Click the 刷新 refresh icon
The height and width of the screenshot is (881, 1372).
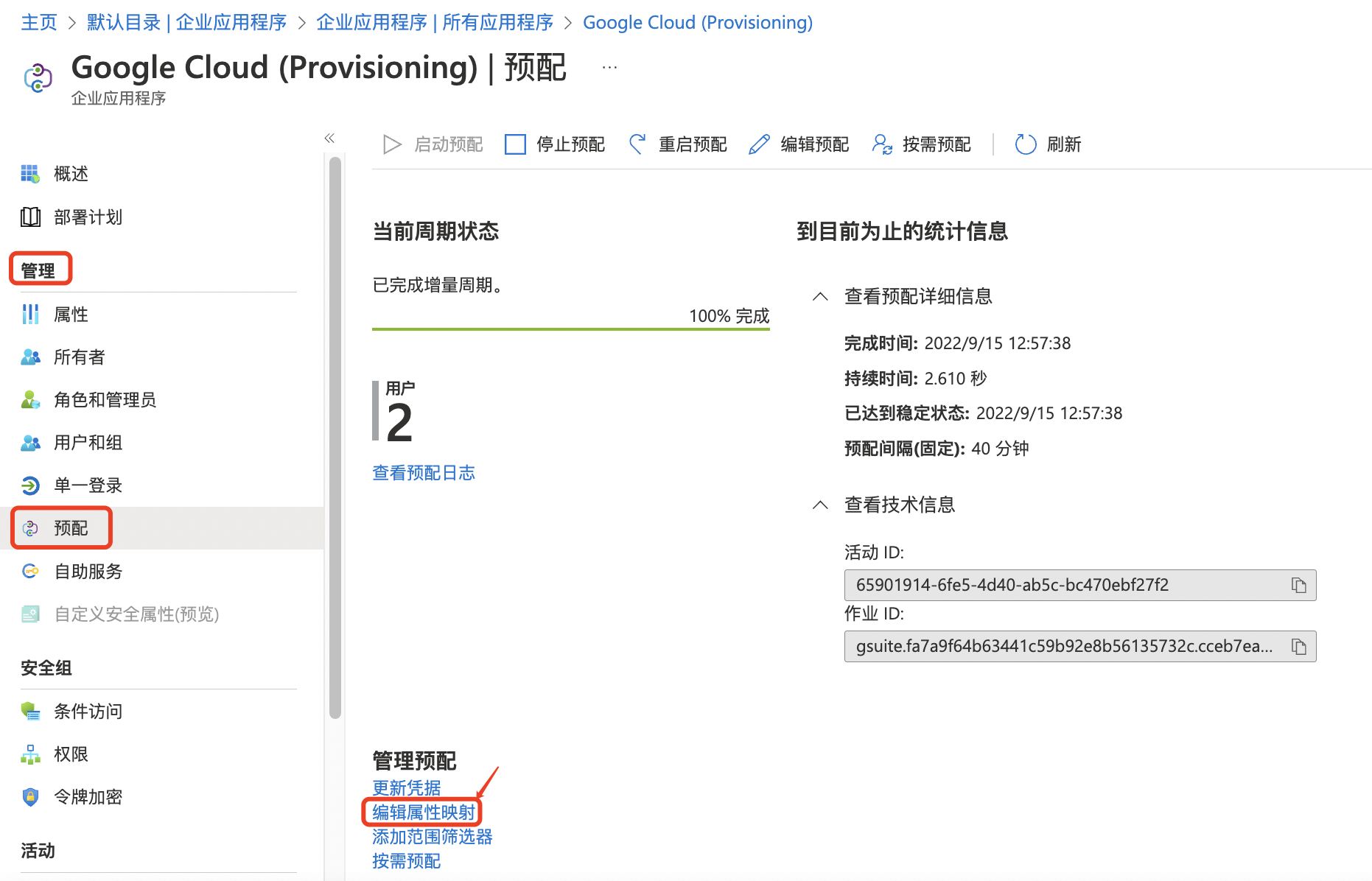[1026, 144]
